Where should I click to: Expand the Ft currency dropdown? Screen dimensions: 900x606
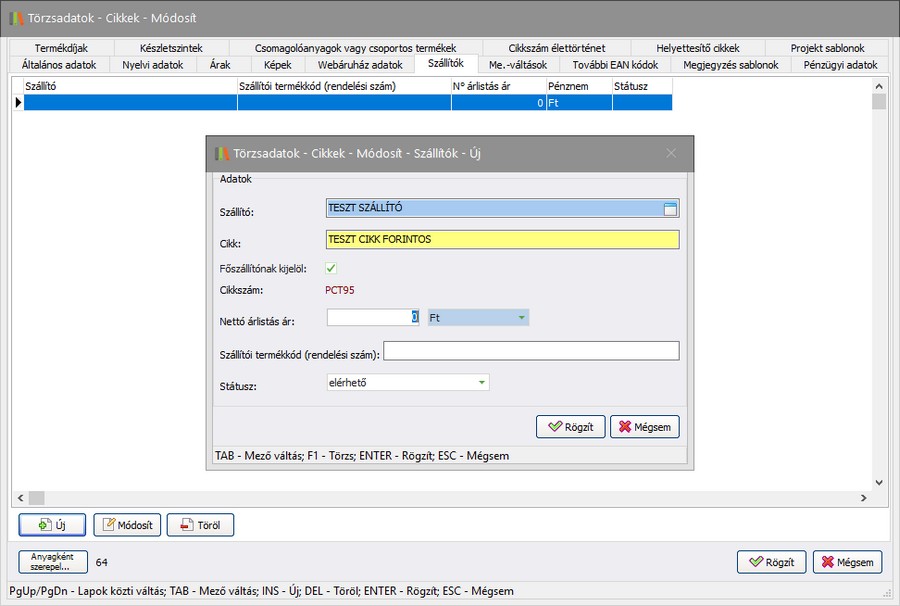click(x=521, y=317)
